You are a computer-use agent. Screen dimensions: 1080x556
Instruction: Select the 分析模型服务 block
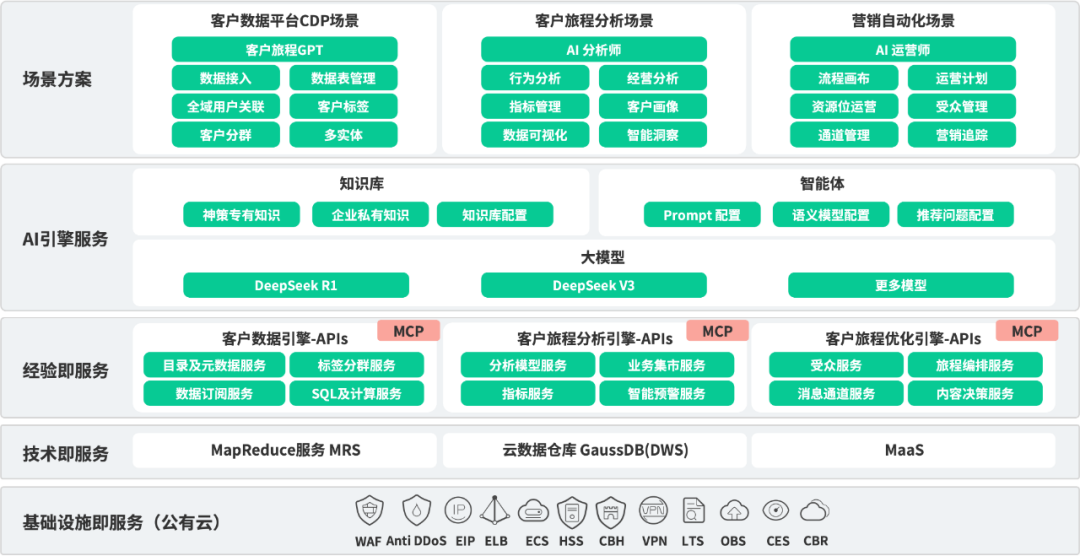tap(528, 365)
